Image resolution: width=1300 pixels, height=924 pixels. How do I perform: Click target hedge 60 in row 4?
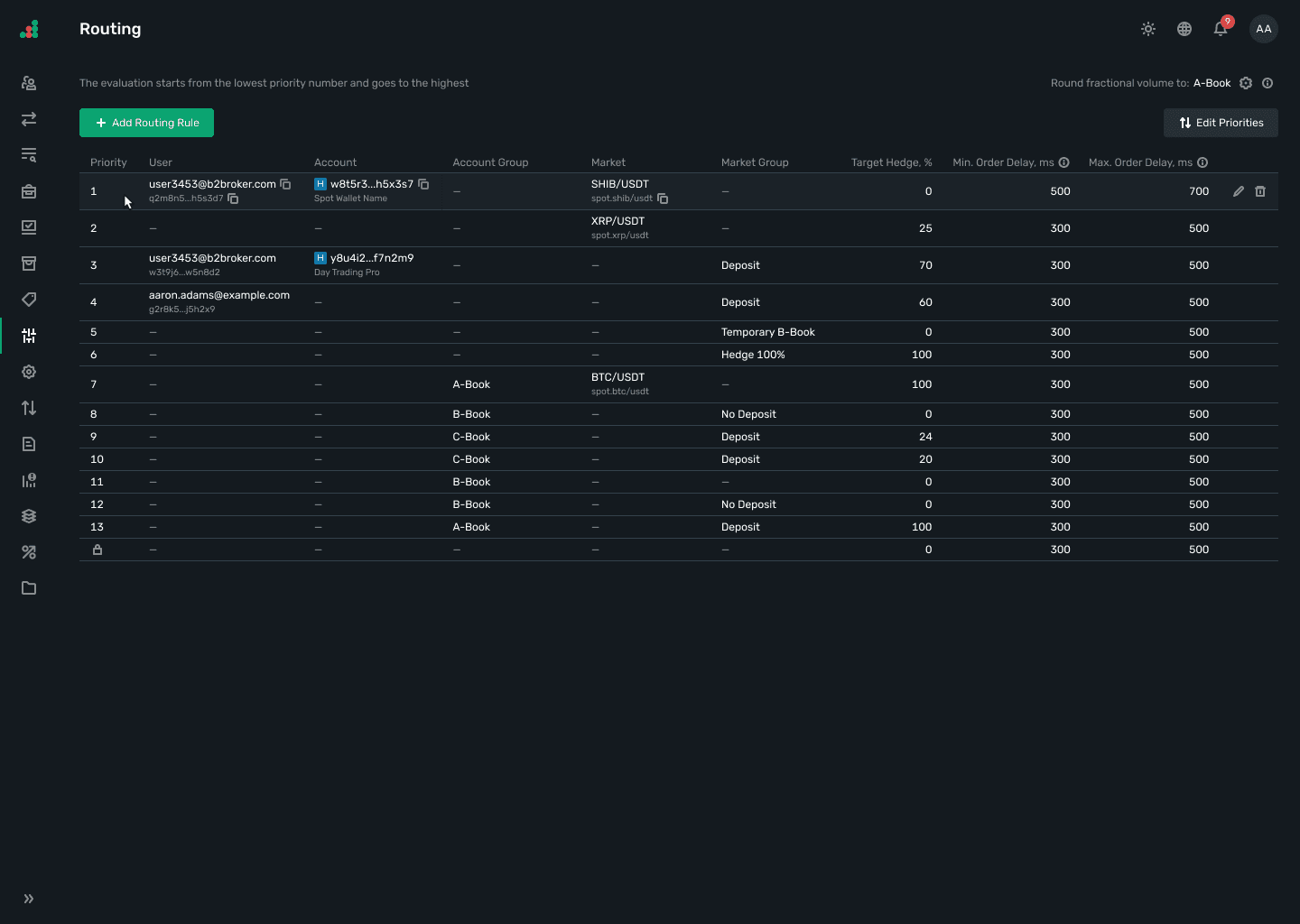[x=925, y=302]
